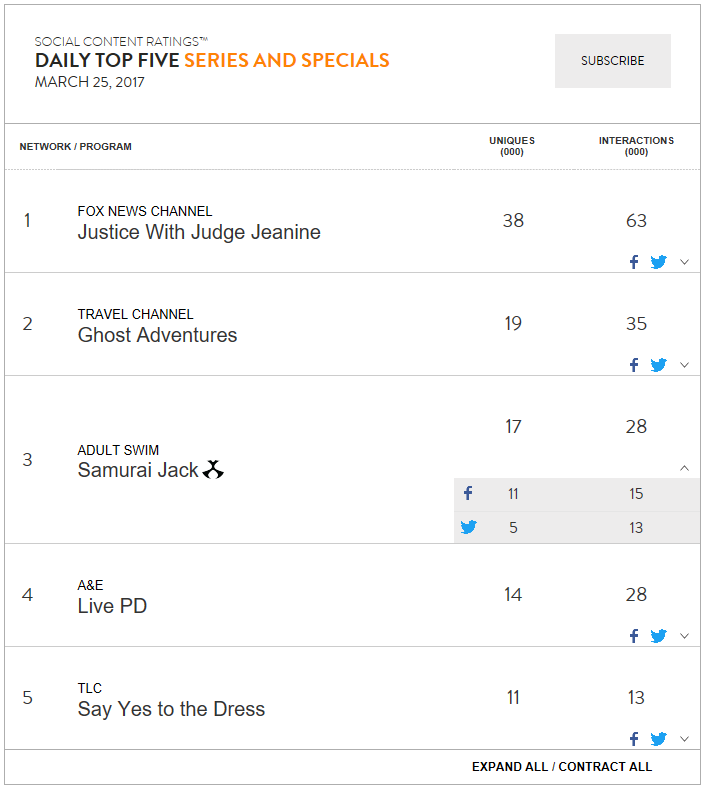Expand Live PD details chevron

(684, 636)
